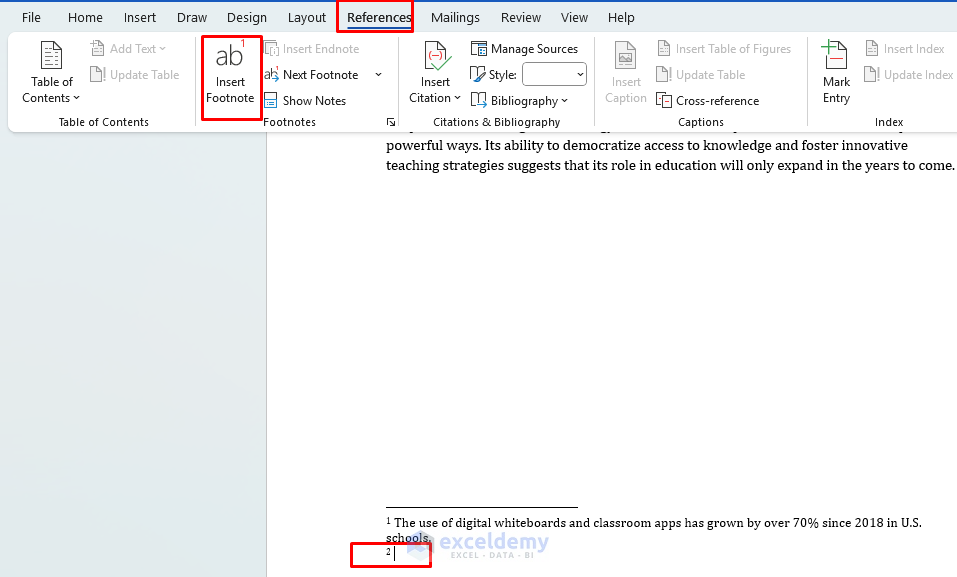Open the File tab

click(31, 18)
